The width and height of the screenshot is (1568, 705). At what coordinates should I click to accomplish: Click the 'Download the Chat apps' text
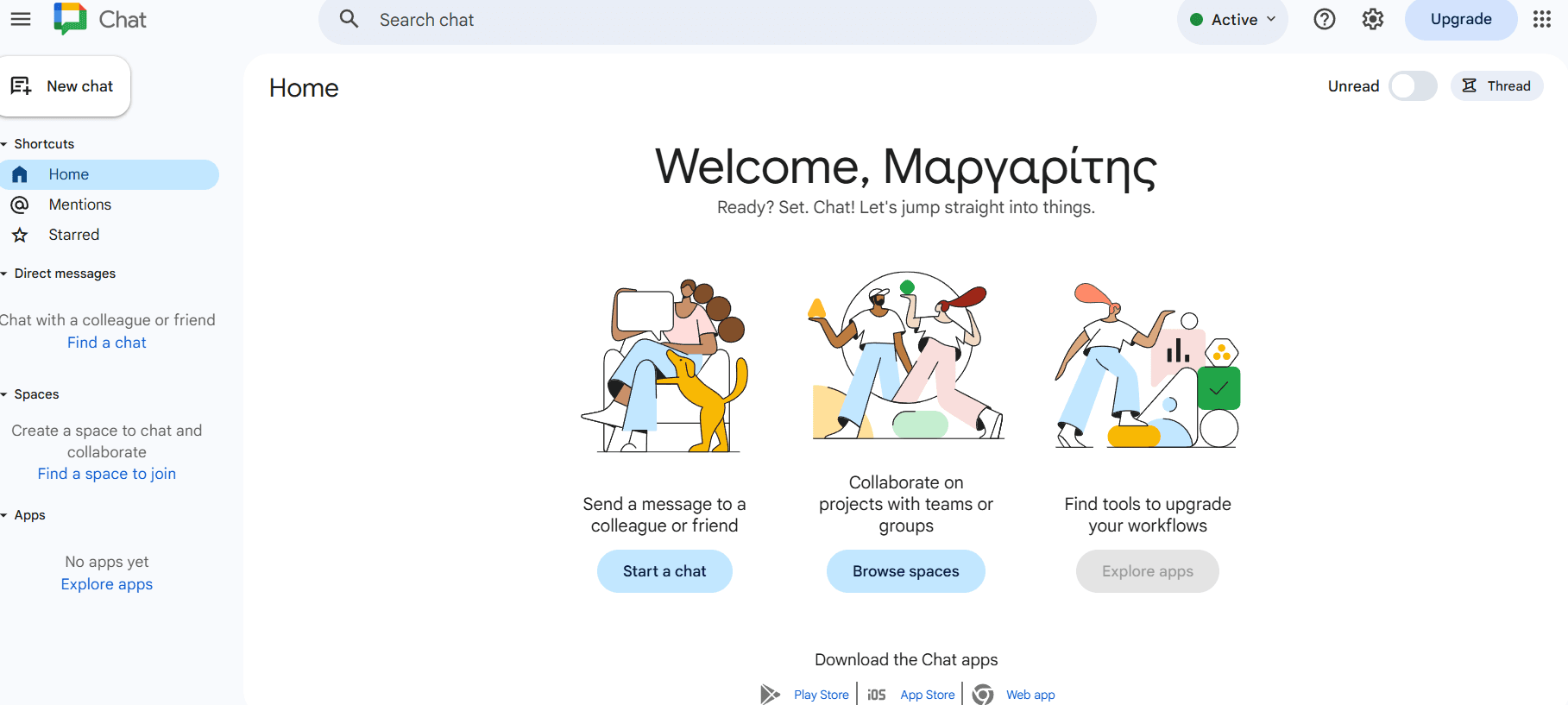click(x=906, y=659)
